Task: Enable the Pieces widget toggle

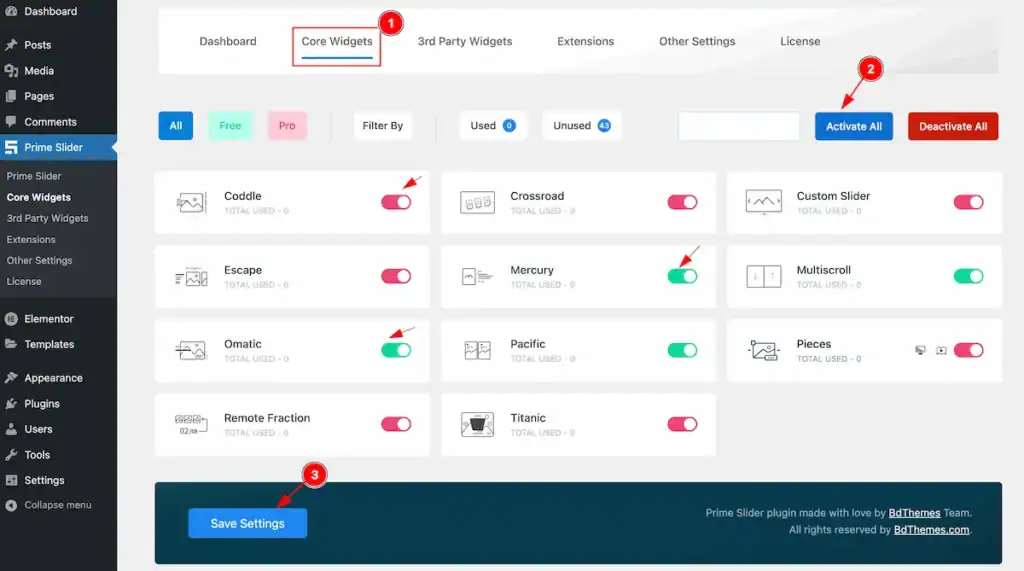Action: (x=968, y=350)
